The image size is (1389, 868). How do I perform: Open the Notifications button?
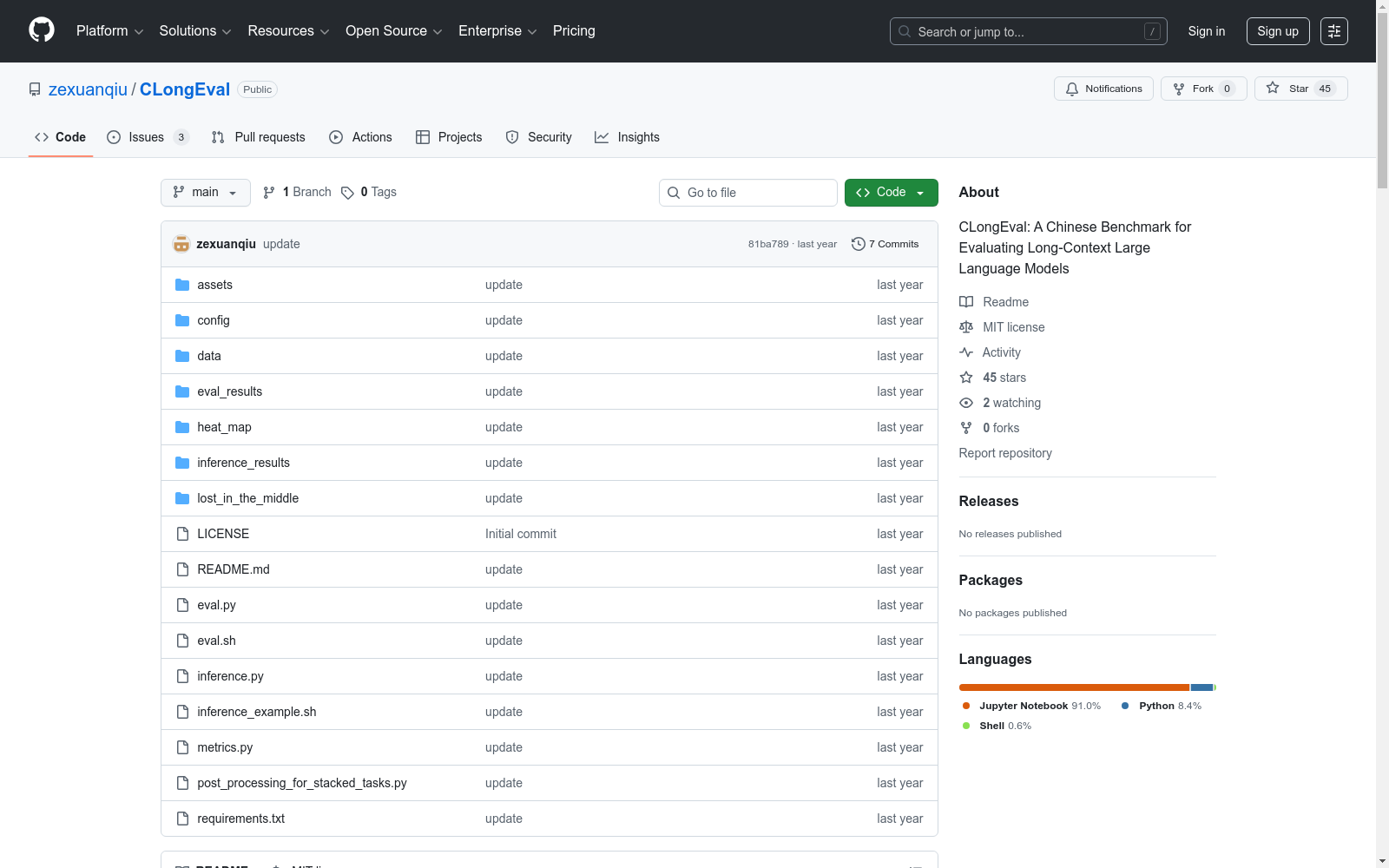1103,89
